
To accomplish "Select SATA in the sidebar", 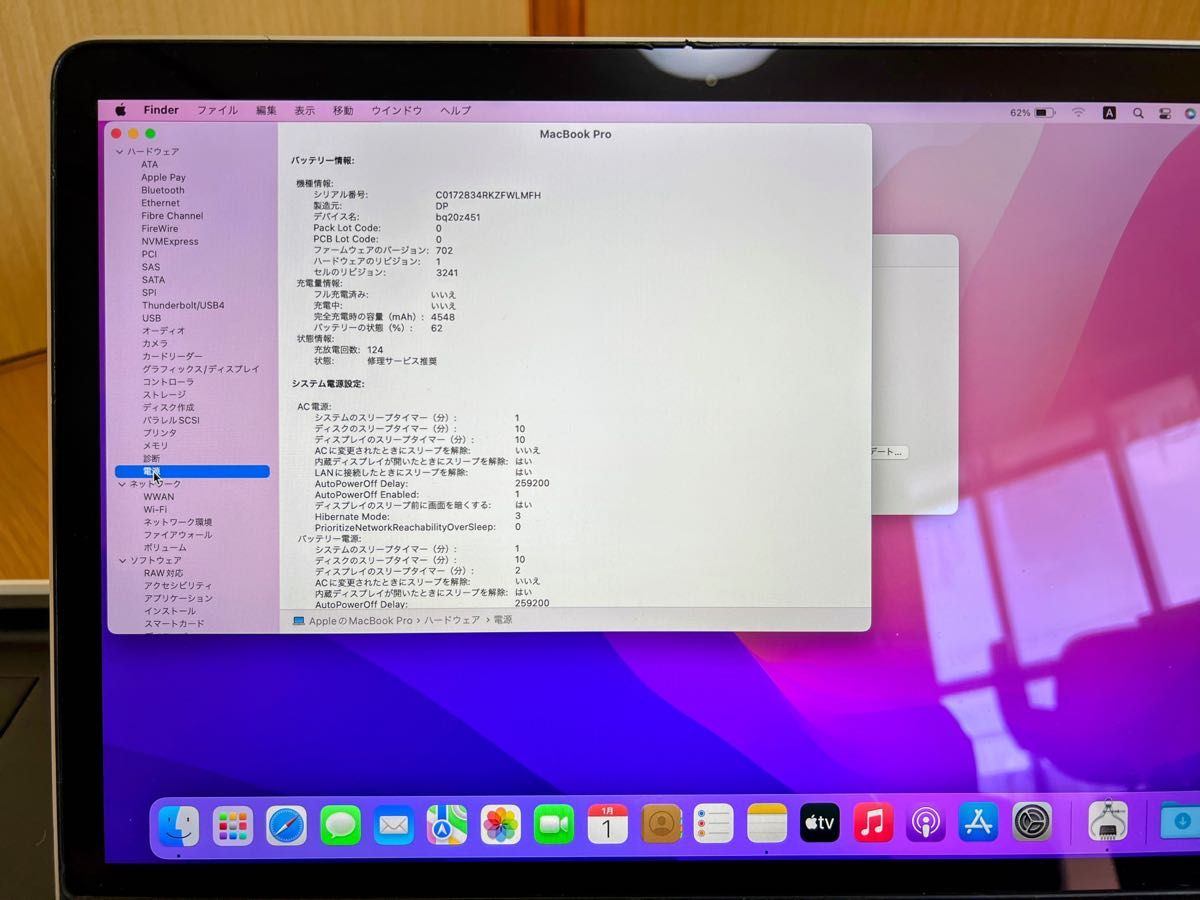I will pos(153,280).
